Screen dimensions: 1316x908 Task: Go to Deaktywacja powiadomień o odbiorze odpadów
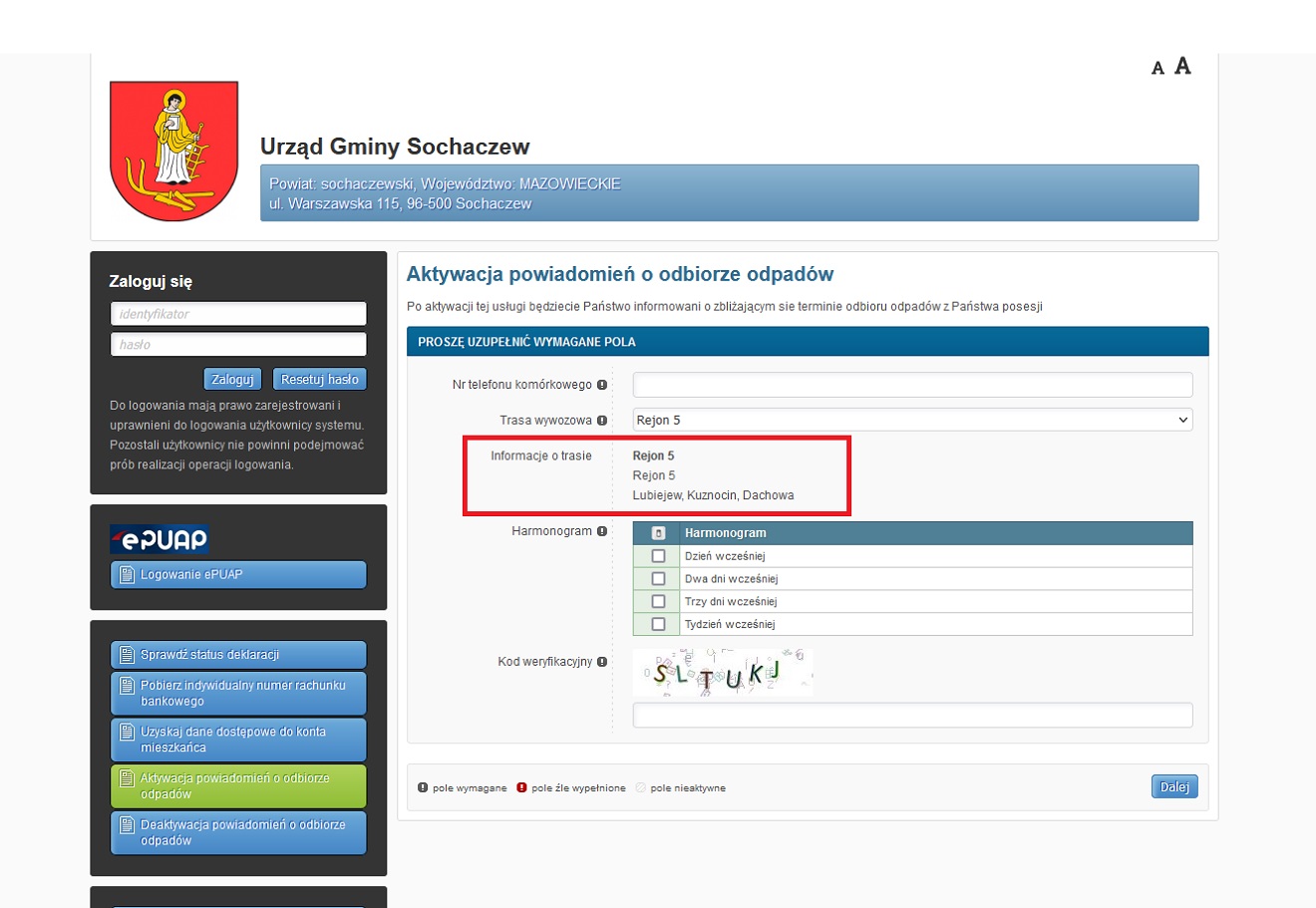pyautogui.click(x=238, y=832)
